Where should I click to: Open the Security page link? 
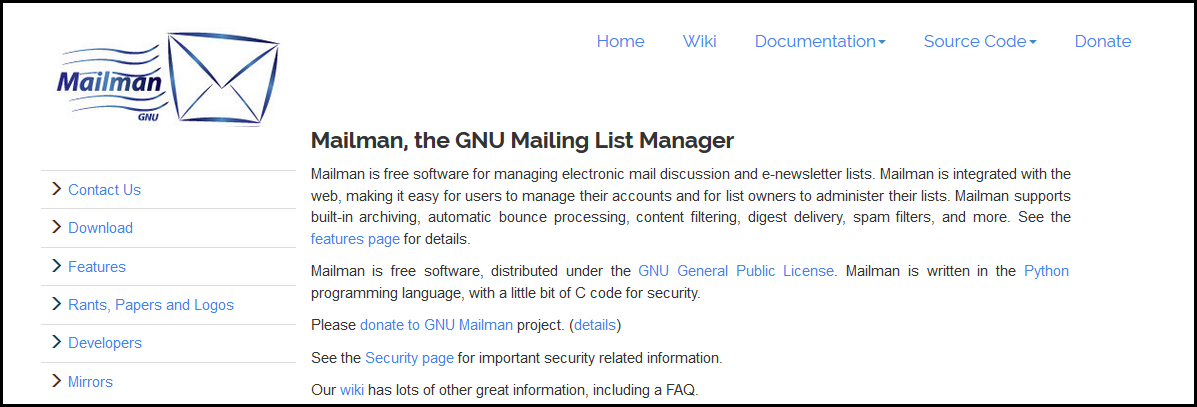[x=409, y=357]
